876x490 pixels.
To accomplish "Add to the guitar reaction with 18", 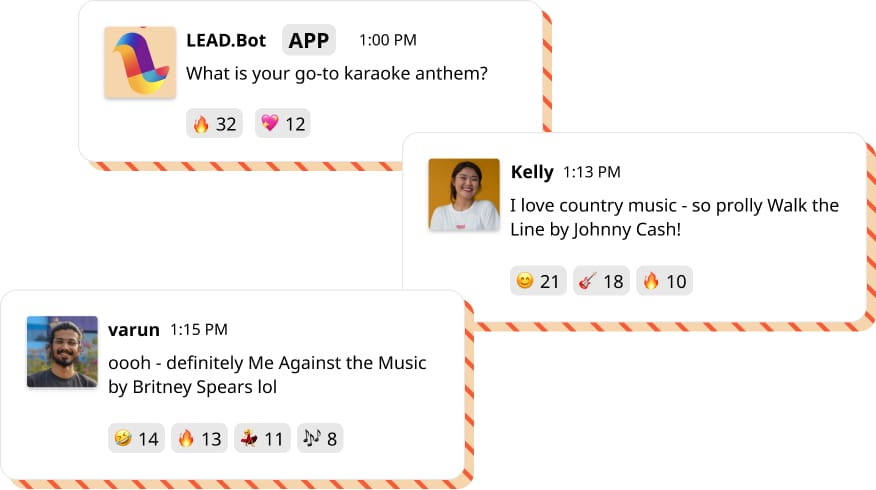I will point(601,281).
